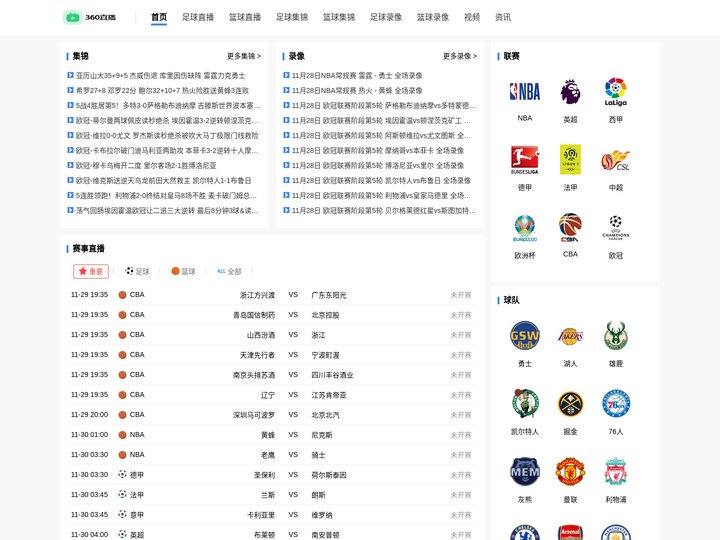
Task: Select the Manchester United (曼联) crest
Action: 570,472
